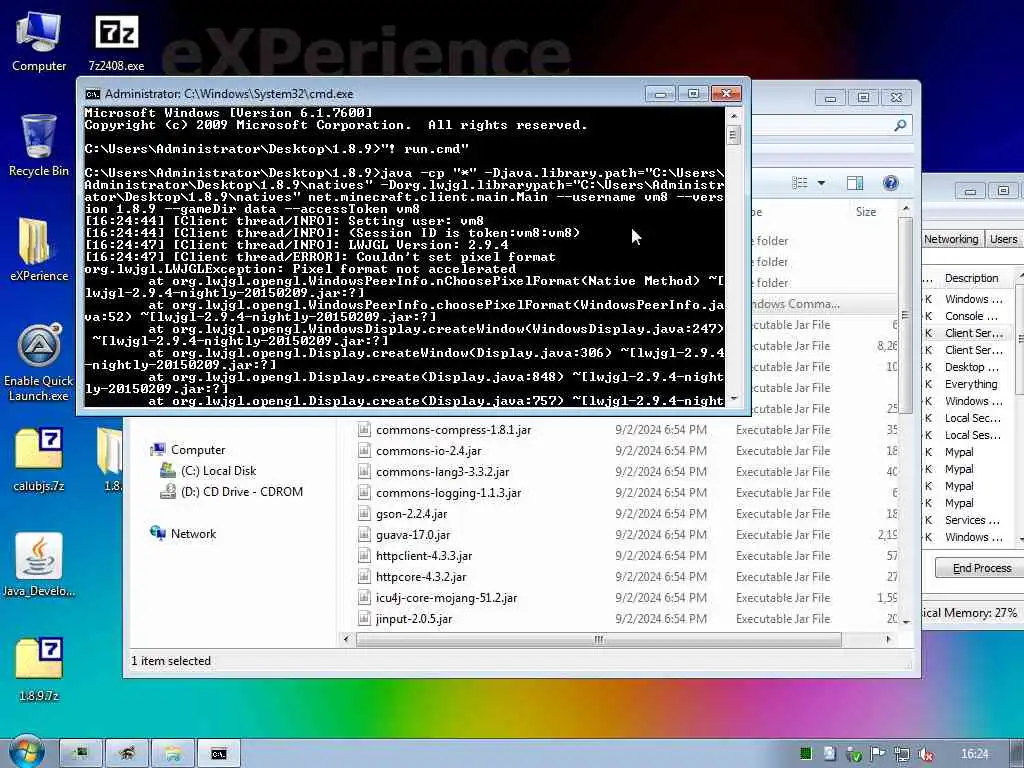Select Services process row in Task Manager
The width and height of the screenshot is (1024, 768).
click(x=970, y=520)
